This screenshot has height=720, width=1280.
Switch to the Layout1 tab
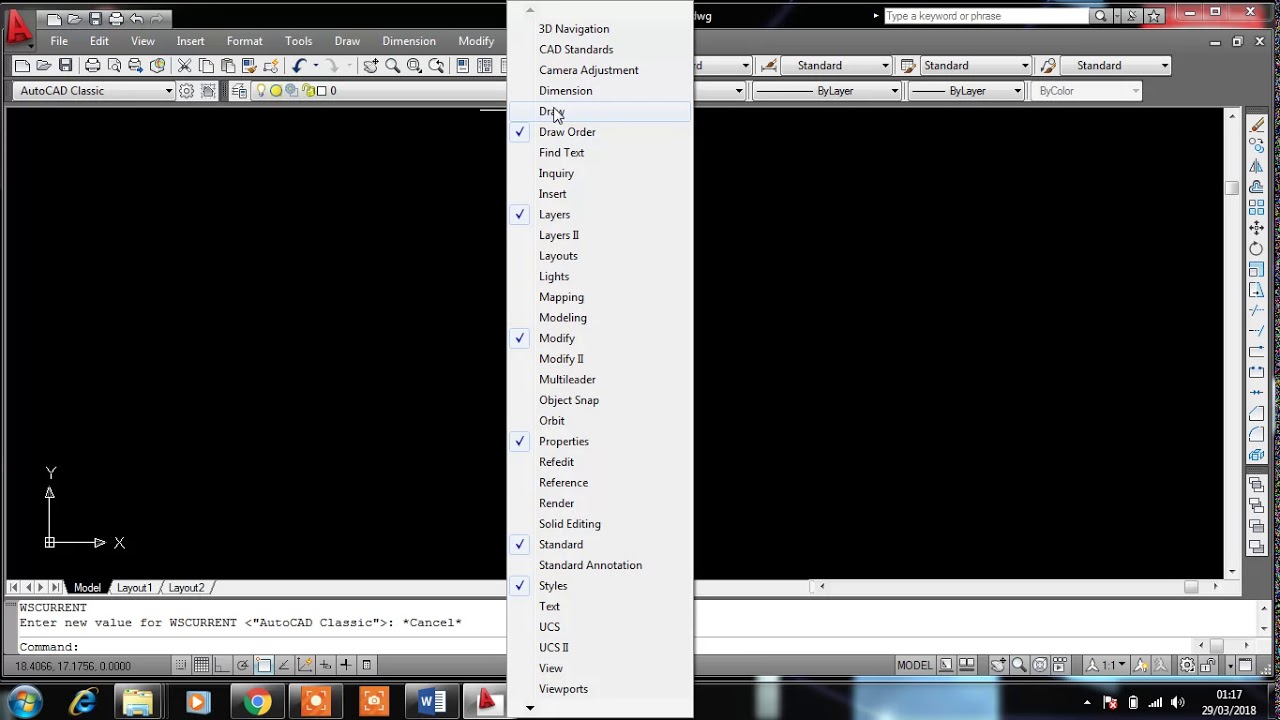134,588
